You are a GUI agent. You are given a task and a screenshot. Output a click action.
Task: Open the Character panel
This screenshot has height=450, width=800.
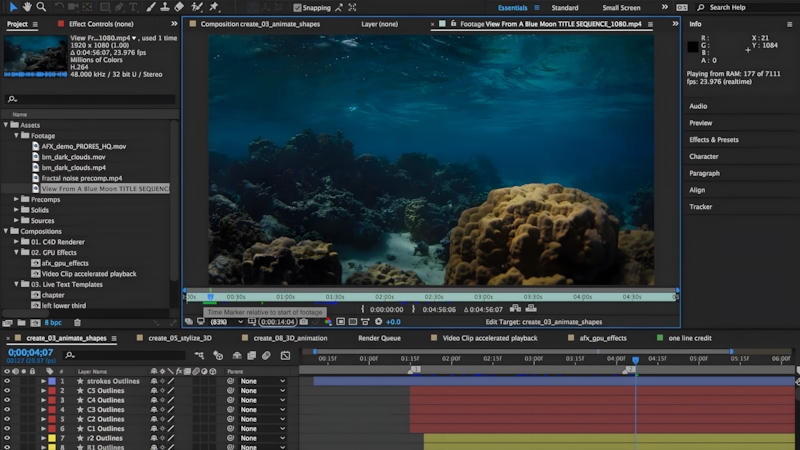704,157
